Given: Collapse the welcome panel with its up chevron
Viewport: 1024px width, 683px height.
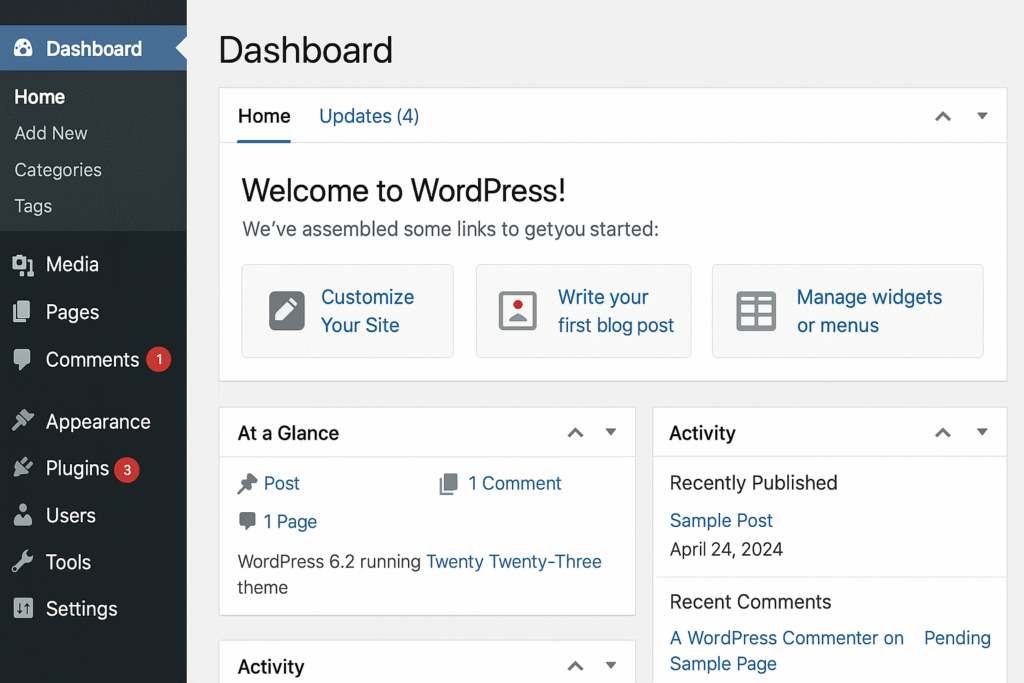Looking at the screenshot, I should (x=942, y=116).
